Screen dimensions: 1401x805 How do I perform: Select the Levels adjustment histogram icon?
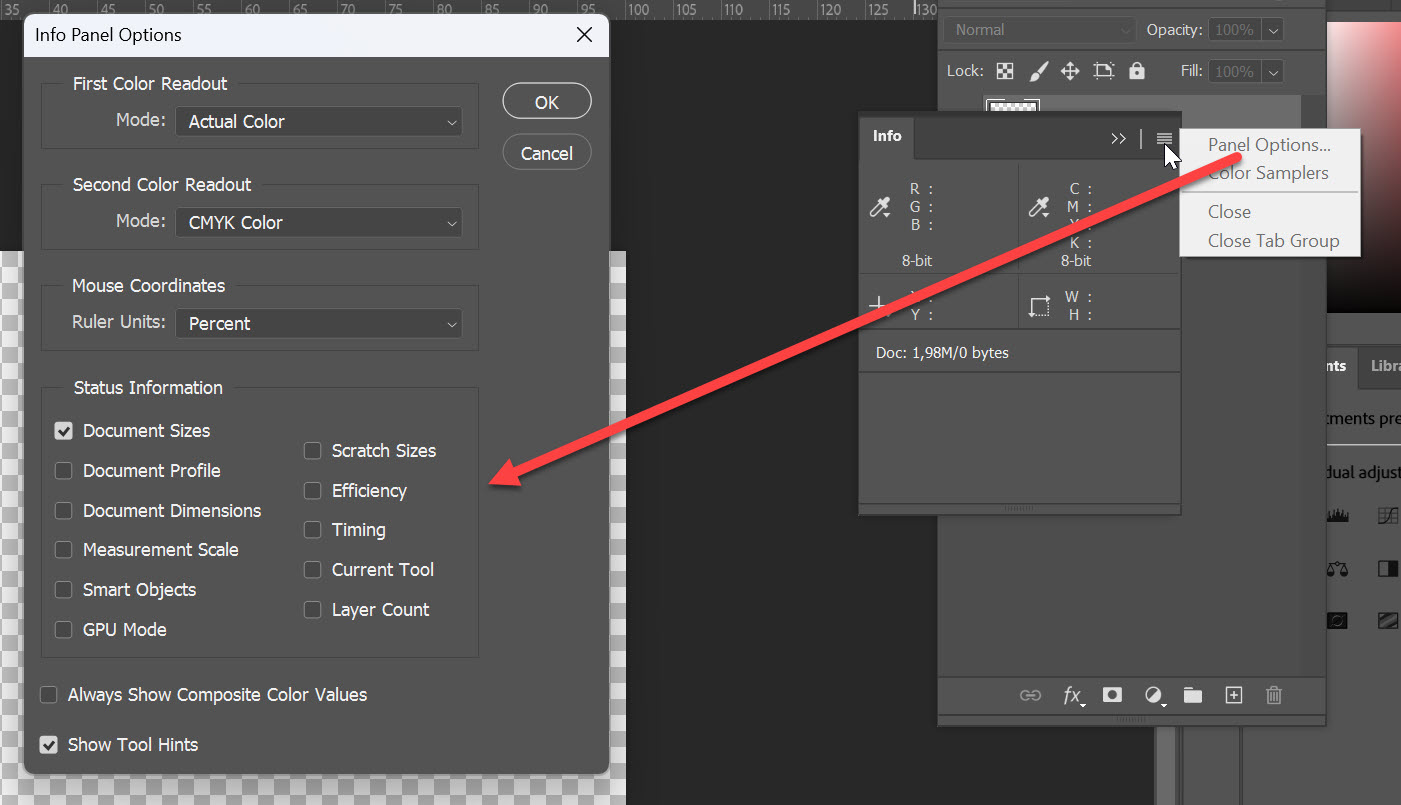pos(1337,515)
